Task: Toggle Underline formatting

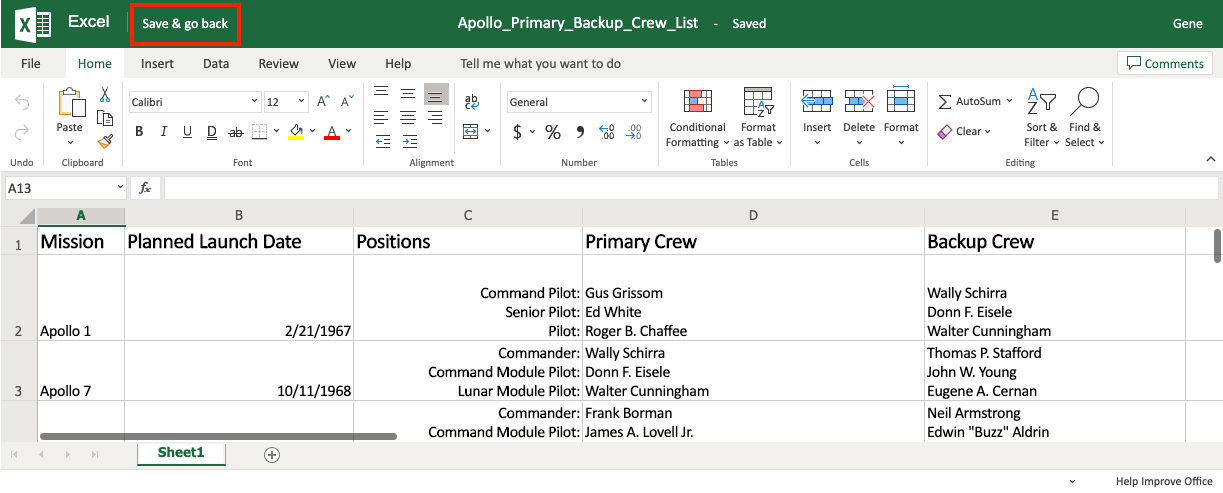Action: point(188,132)
